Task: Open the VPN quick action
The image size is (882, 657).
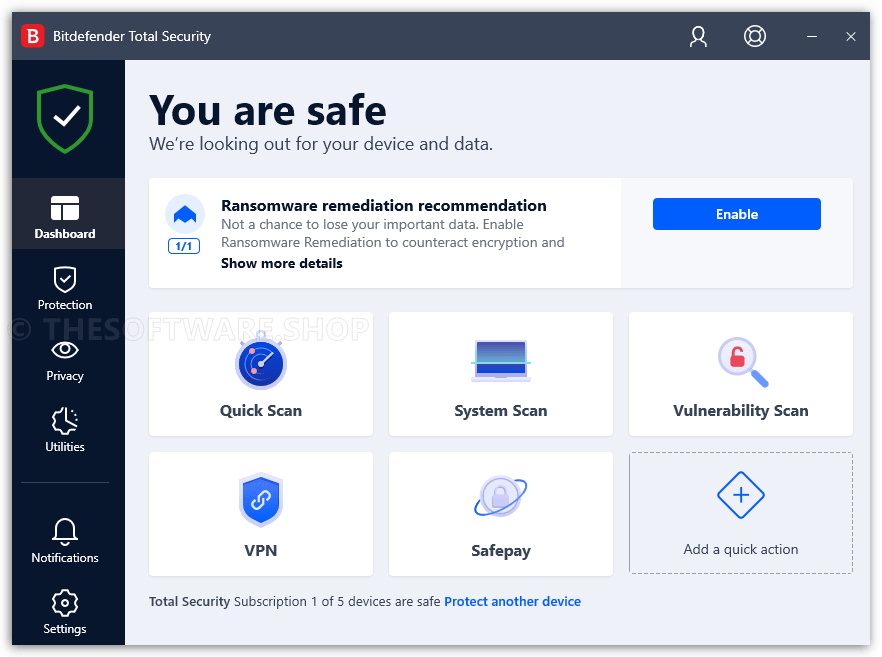Action: 261,514
